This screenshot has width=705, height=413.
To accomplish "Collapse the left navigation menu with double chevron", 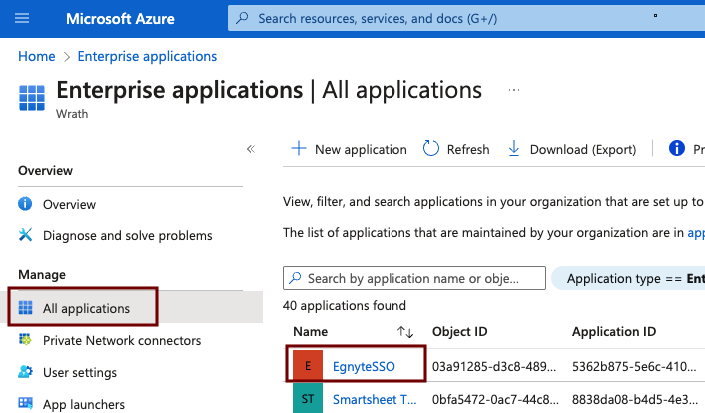I will pos(251,149).
